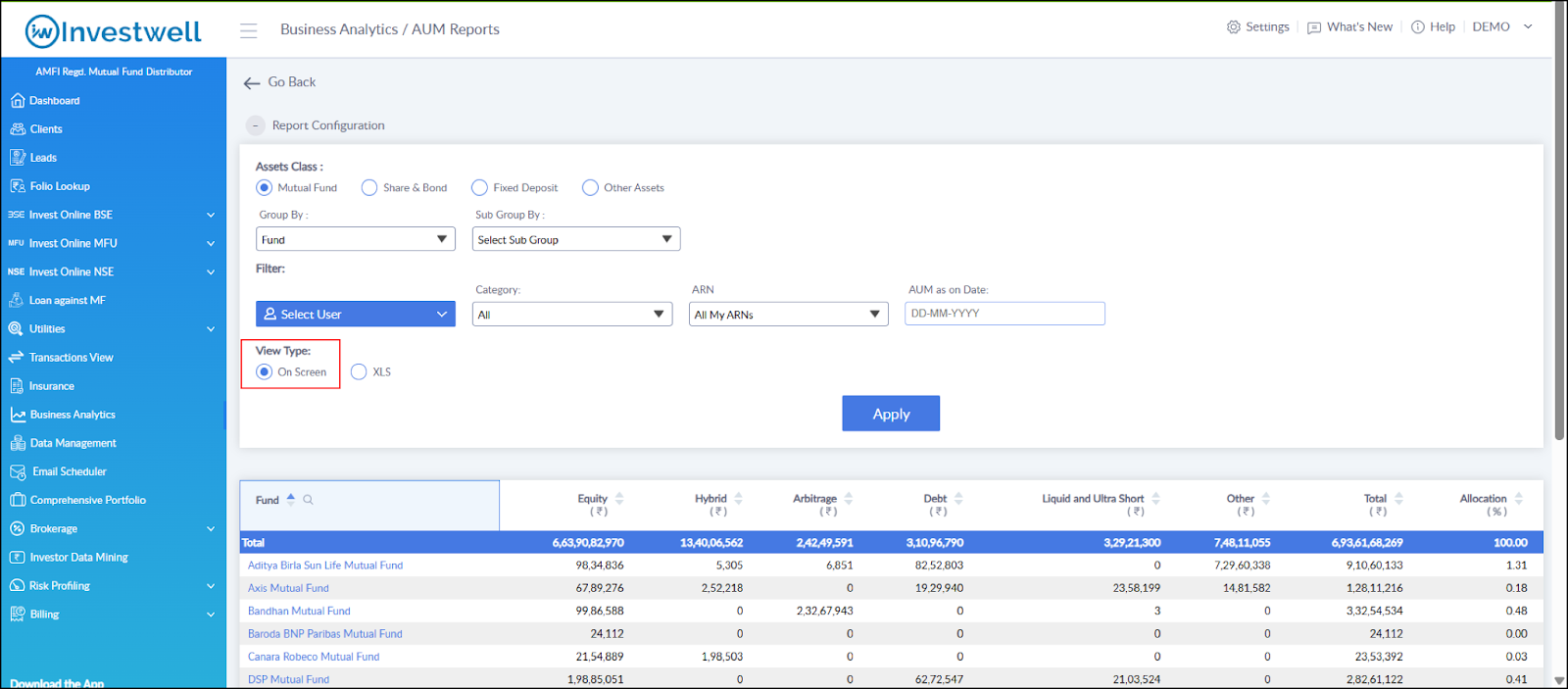Click the Risk Profiling icon
This screenshot has width=1568, height=689.
17,585
